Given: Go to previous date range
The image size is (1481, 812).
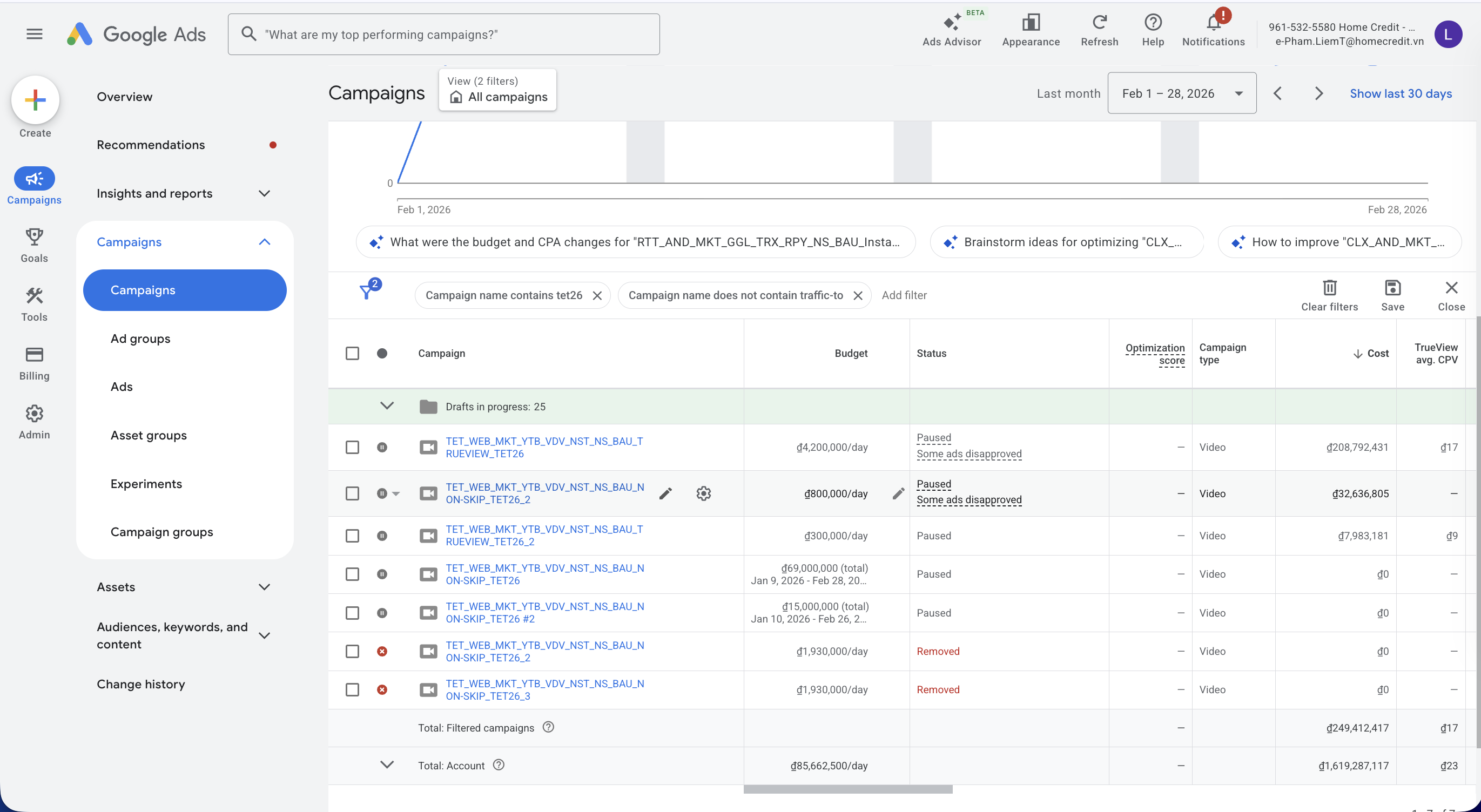Looking at the screenshot, I should click(1277, 93).
